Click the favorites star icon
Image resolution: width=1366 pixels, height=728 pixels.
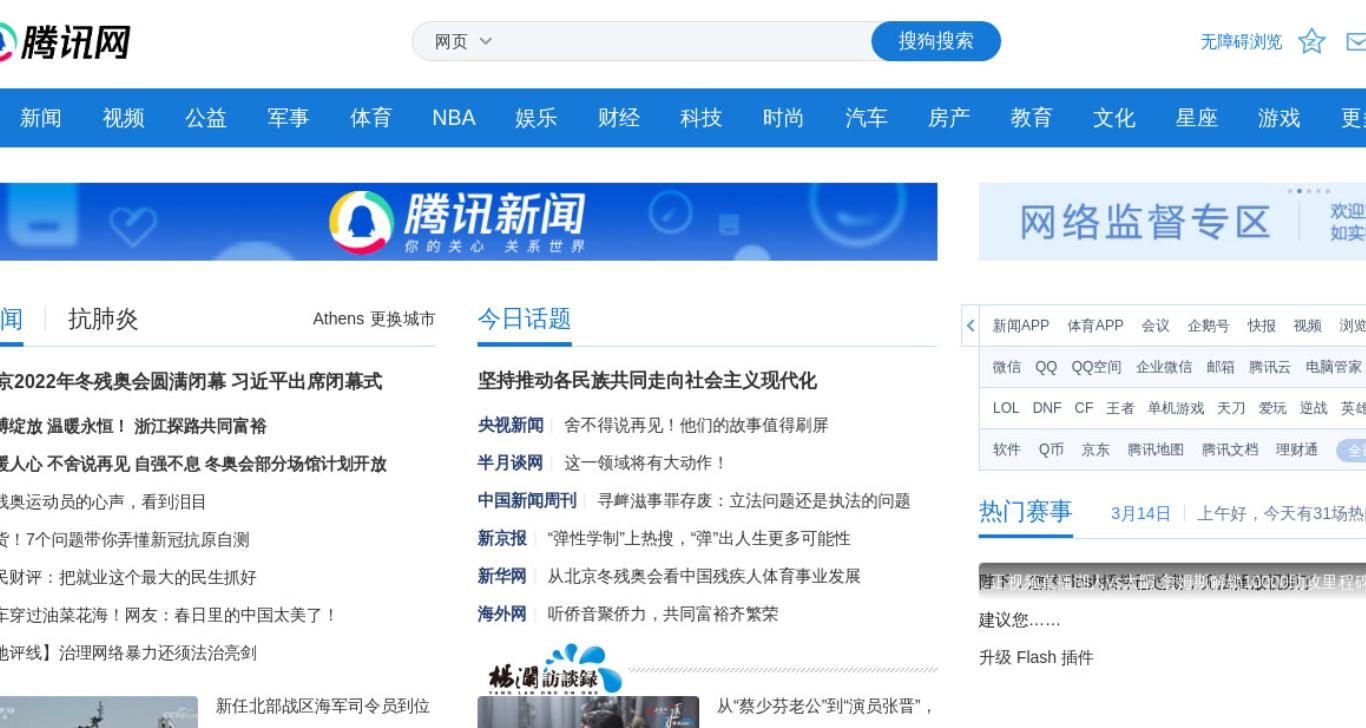coord(1311,42)
